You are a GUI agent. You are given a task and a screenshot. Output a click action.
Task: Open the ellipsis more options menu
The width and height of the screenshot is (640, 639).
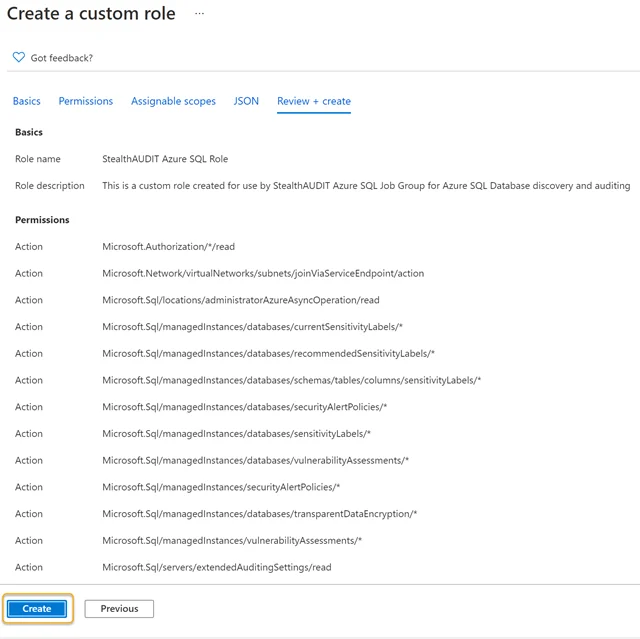(x=199, y=13)
